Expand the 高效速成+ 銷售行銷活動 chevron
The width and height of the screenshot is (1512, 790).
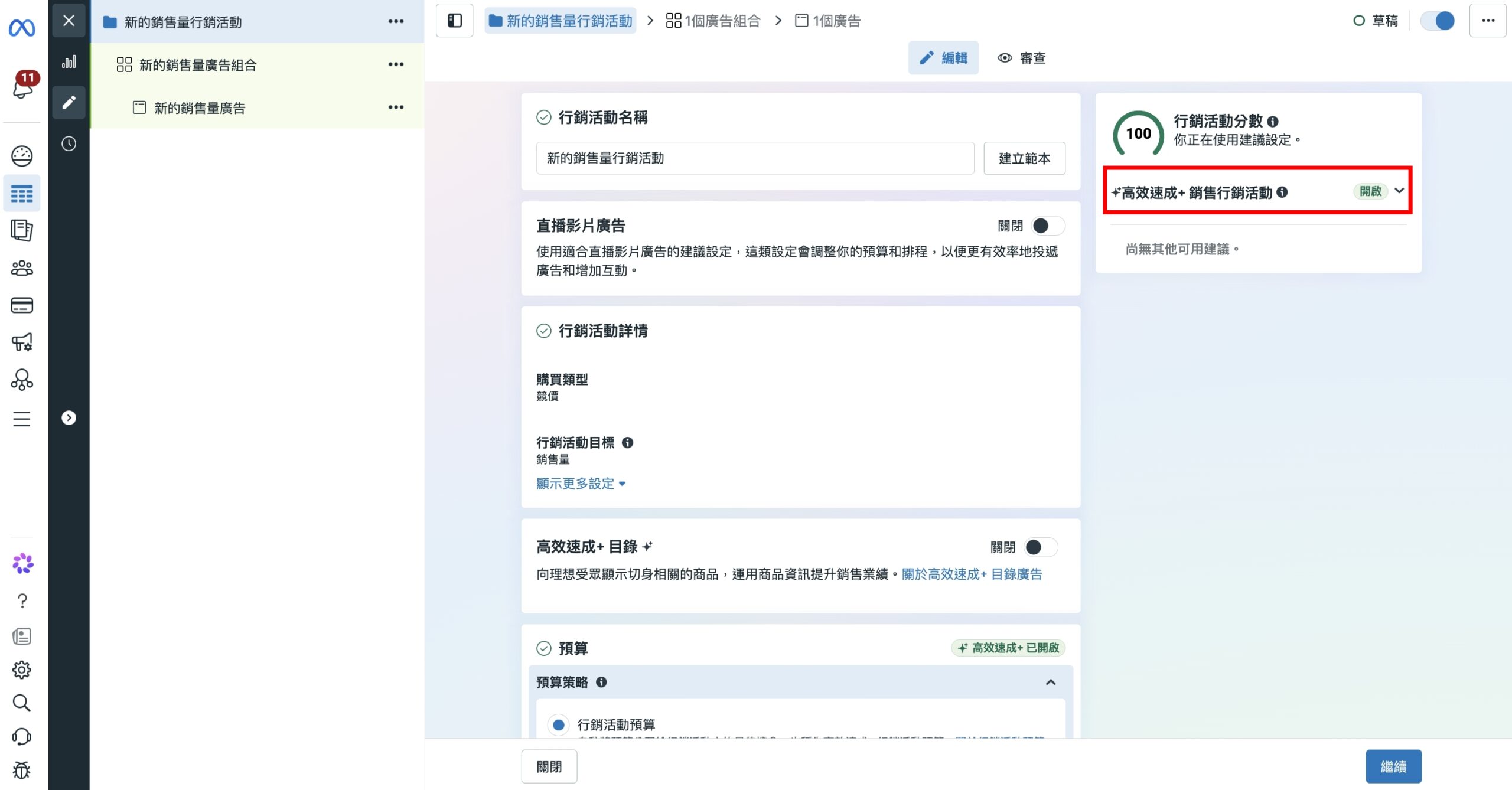pos(1399,191)
